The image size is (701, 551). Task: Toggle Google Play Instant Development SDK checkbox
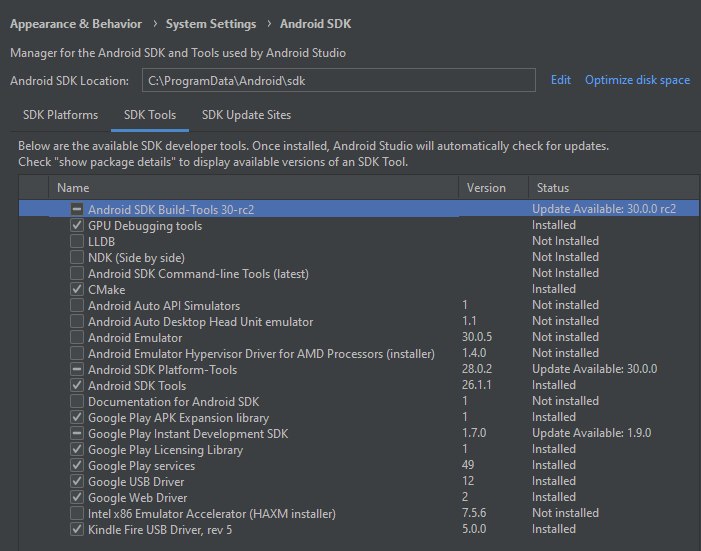(77, 433)
